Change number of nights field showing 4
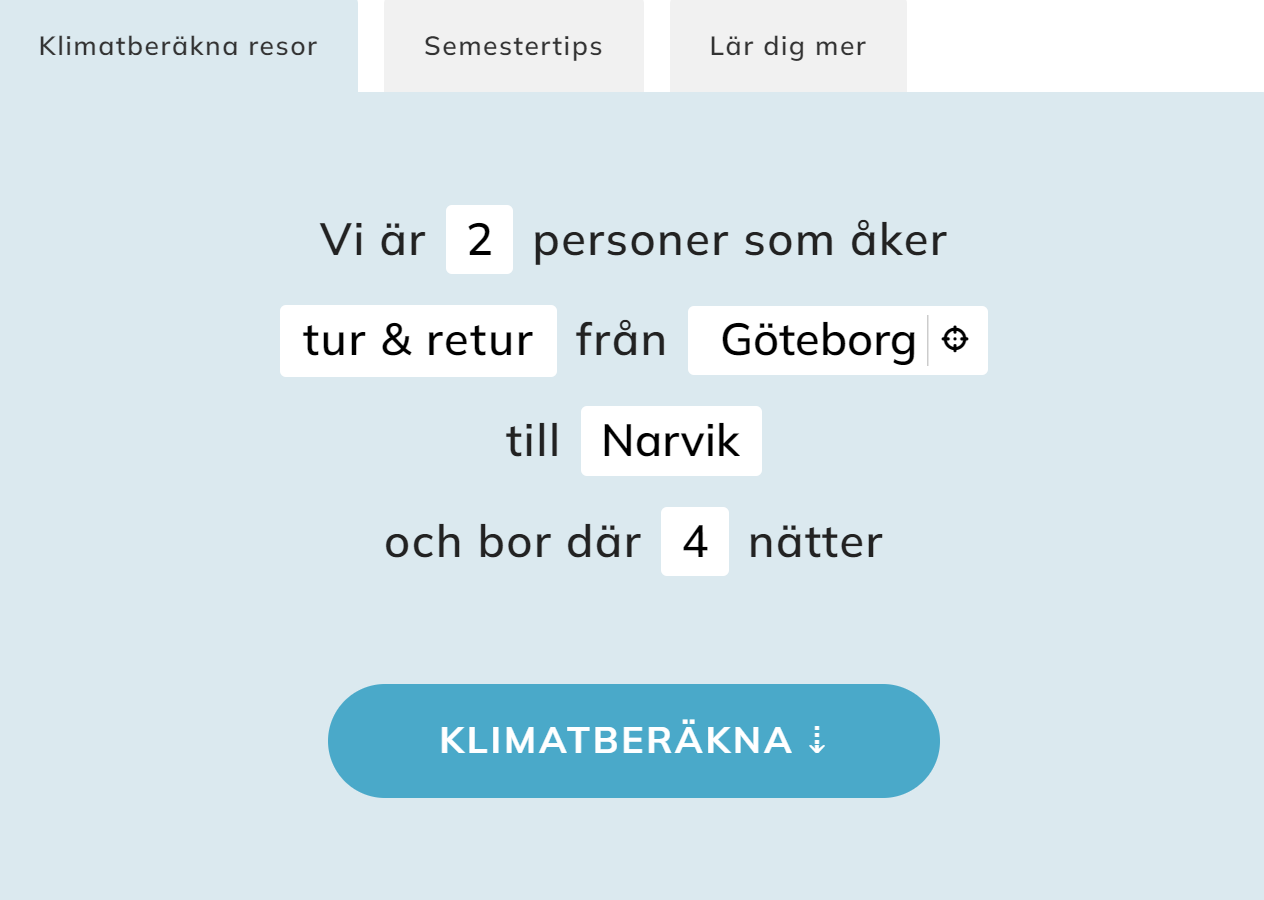 pos(695,542)
